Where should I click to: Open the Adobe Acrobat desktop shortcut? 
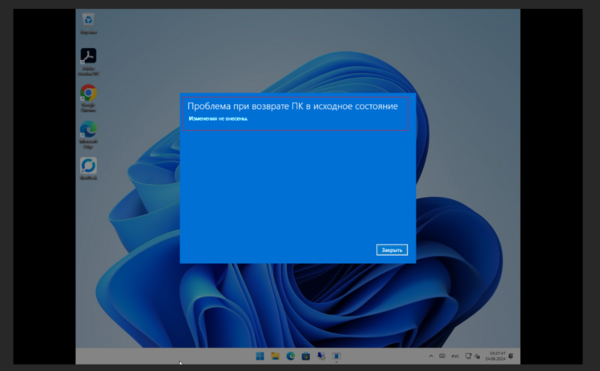coord(88,62)
